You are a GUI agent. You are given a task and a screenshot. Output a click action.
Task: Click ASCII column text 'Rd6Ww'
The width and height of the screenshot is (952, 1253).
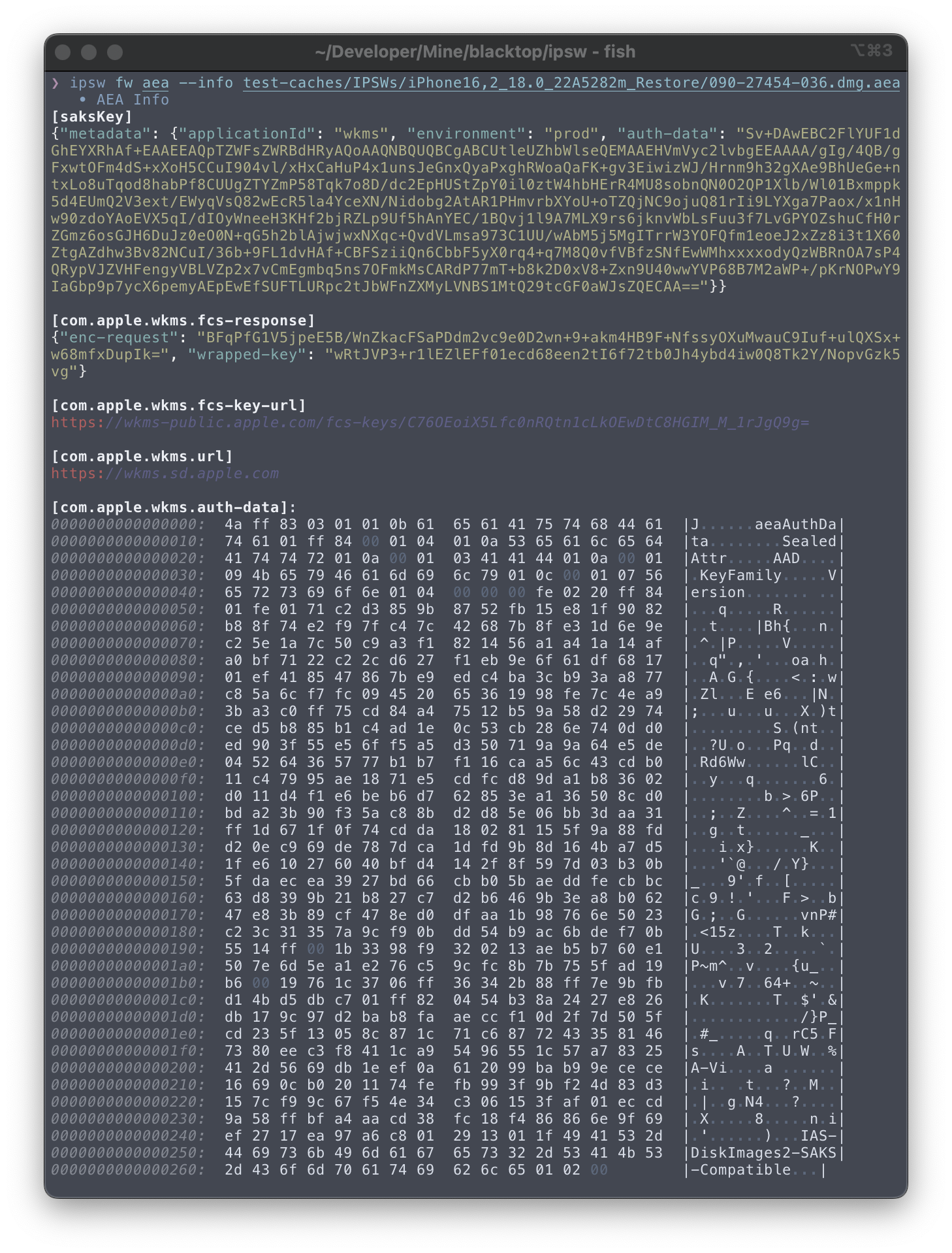pyautogui.click(x=722, y=762)
